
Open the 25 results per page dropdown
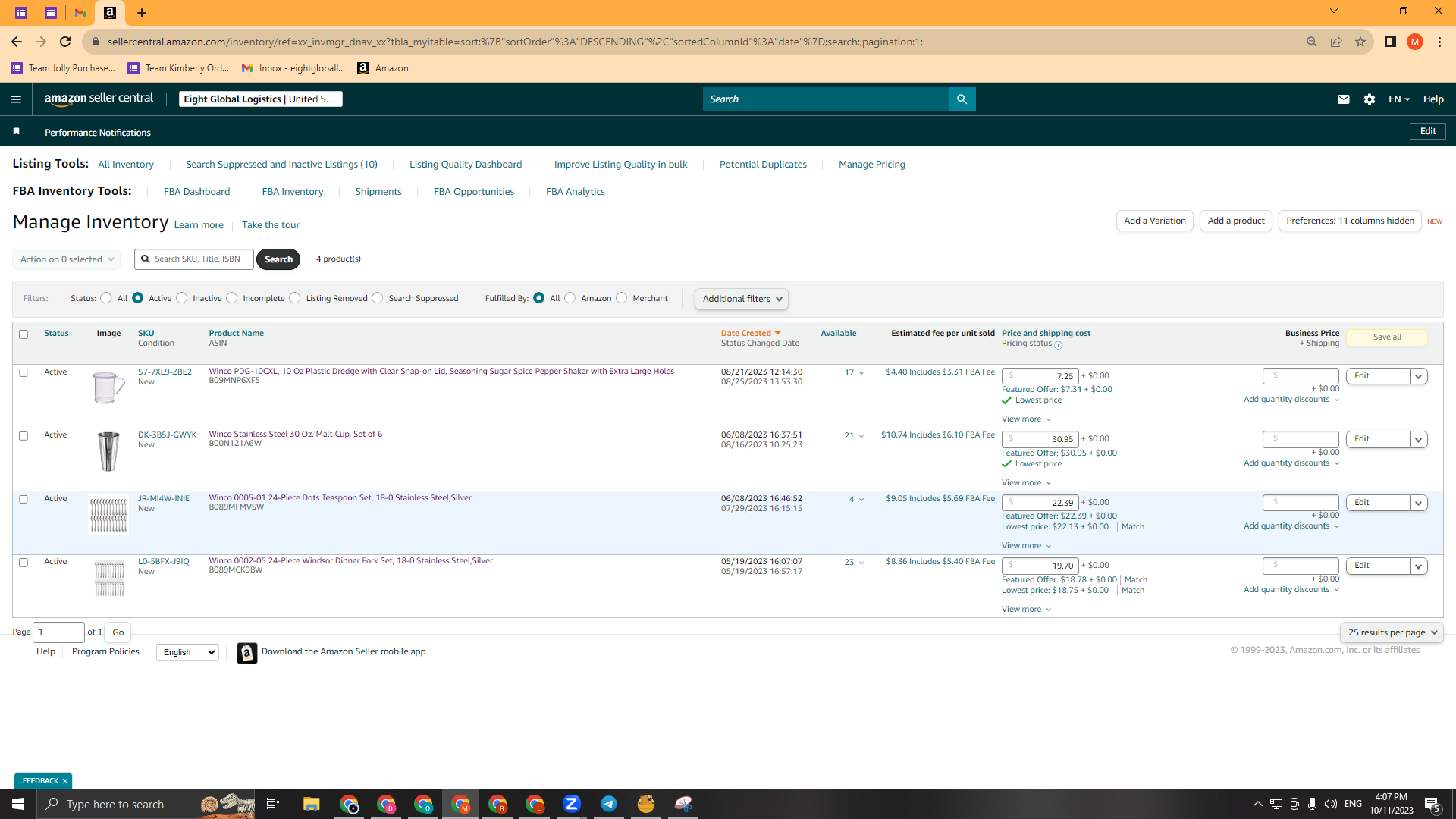coord(1392,632)
